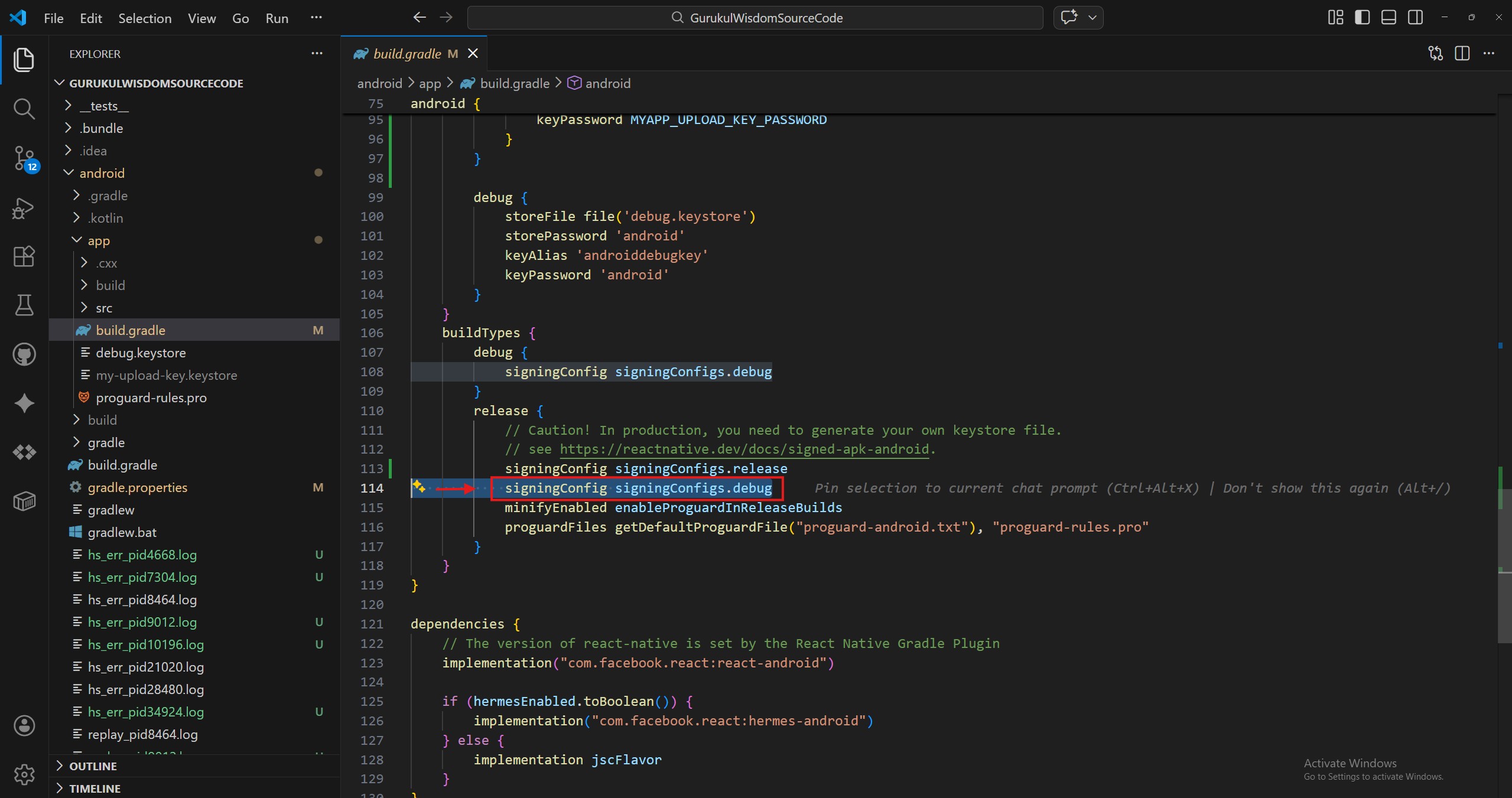This screenshot has width=1512, height=798.
Task: Open the Testing flask view
Action: pos(24,305)
